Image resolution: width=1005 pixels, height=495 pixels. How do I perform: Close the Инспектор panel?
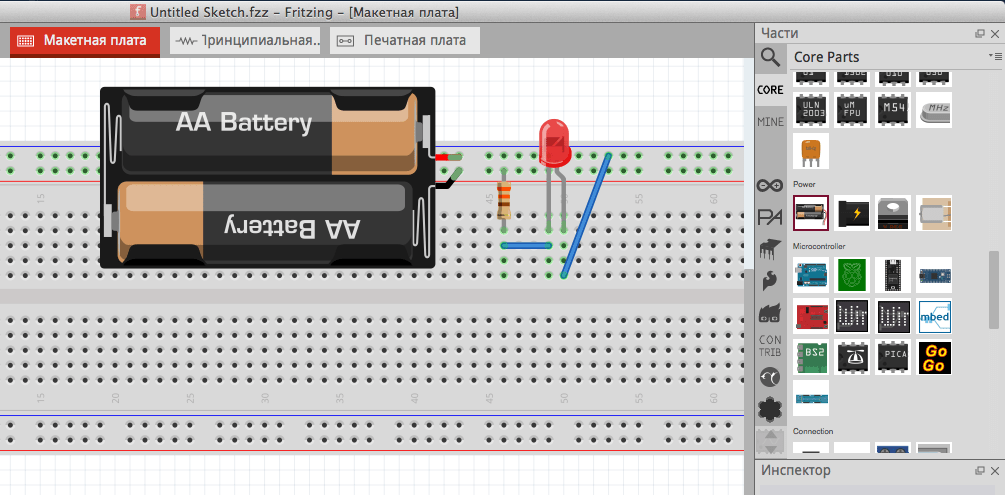coord(994,470)
